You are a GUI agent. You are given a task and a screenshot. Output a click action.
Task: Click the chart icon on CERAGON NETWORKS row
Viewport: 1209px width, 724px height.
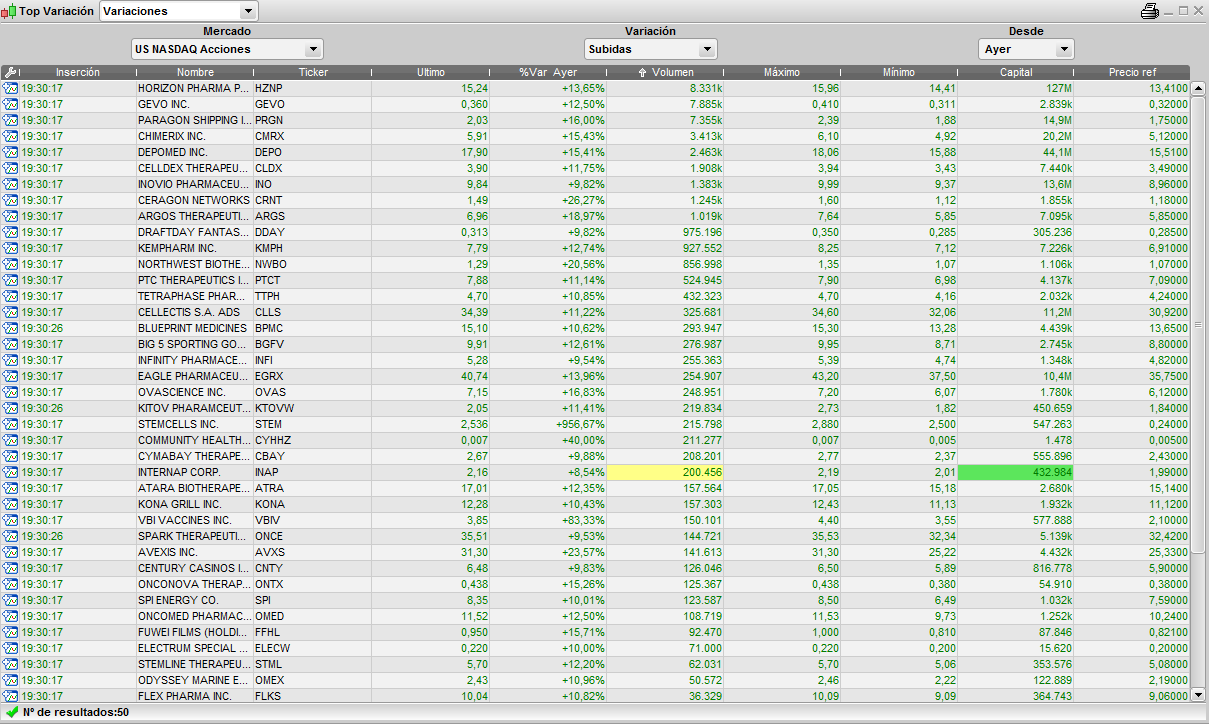(10, 200)
